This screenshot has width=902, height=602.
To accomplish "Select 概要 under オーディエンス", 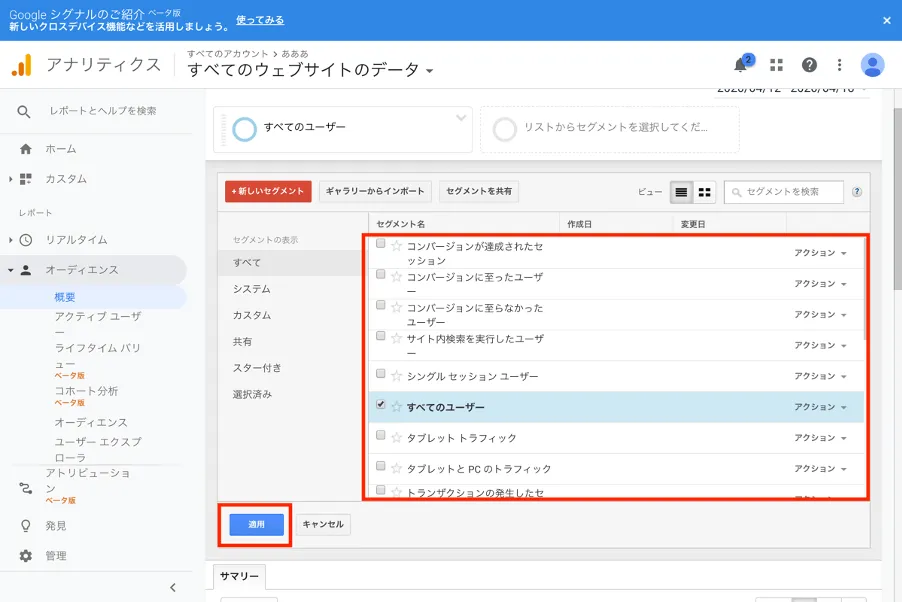I will (65, 297).
